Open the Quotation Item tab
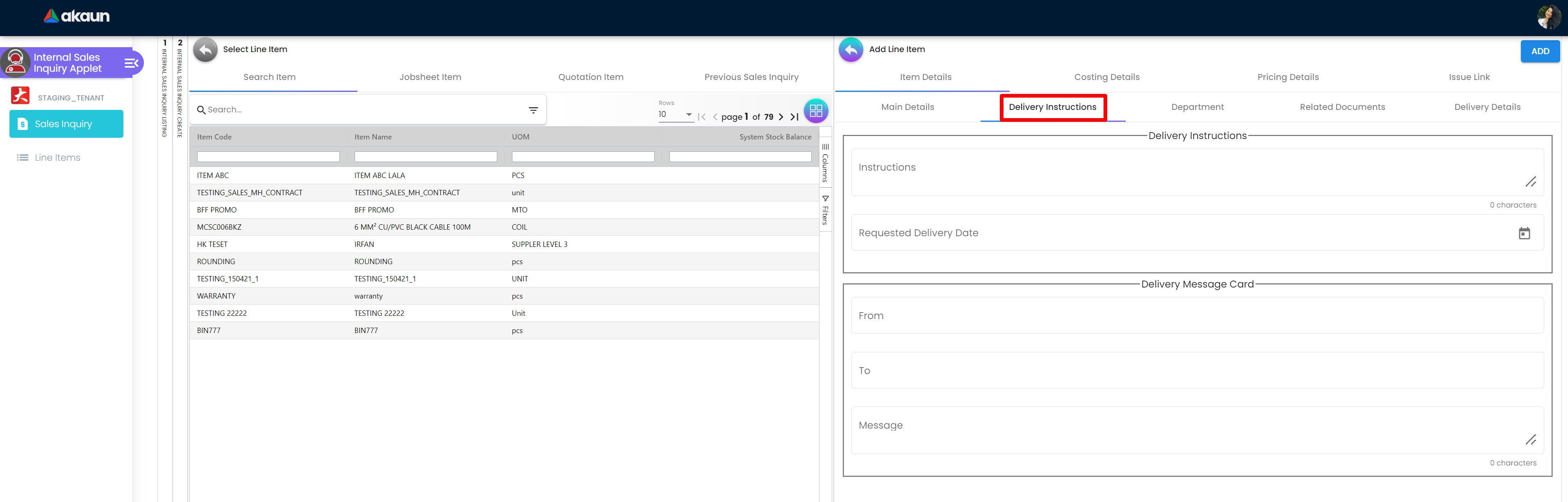 590,78
